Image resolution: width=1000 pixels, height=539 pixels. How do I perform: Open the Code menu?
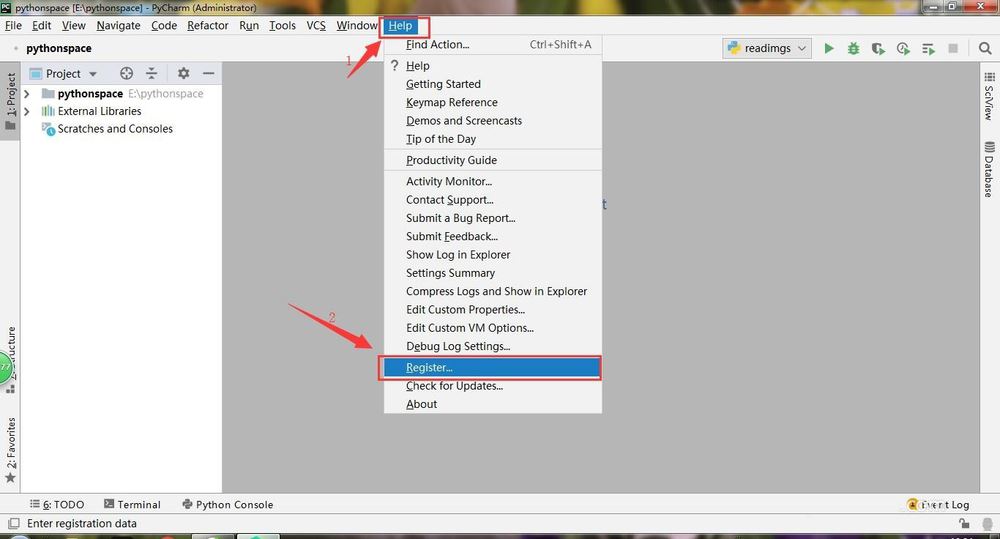[x=164, y=26]
